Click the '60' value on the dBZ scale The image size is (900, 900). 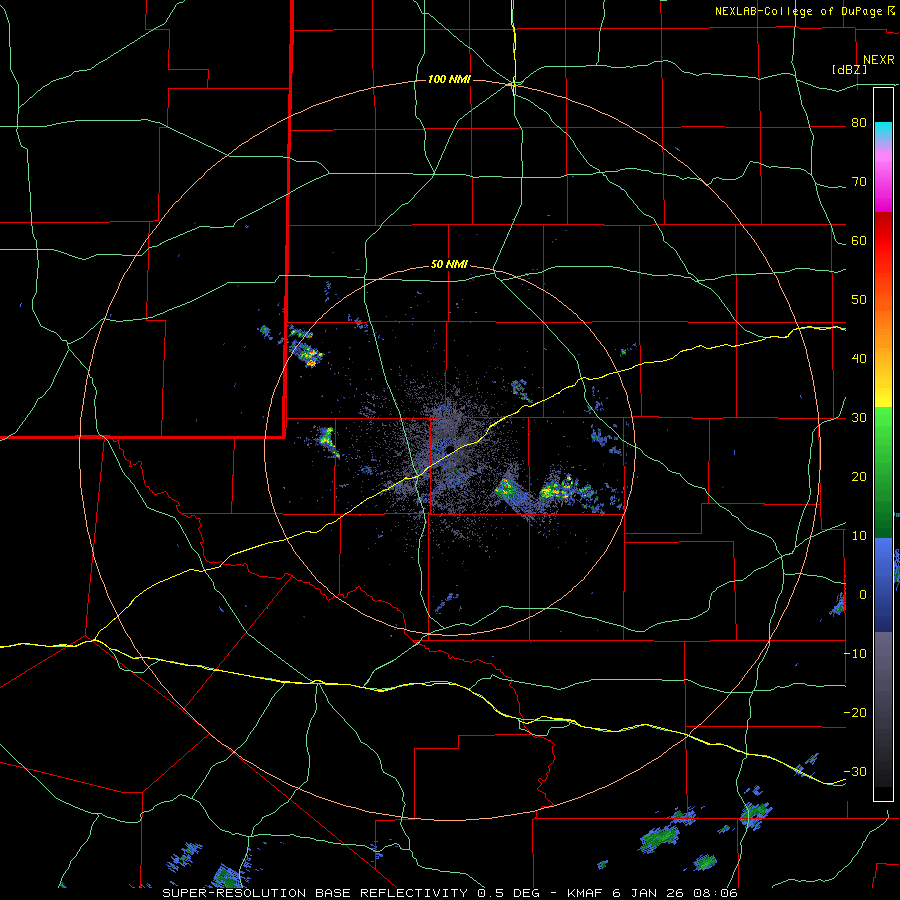[x=859, y=240]
